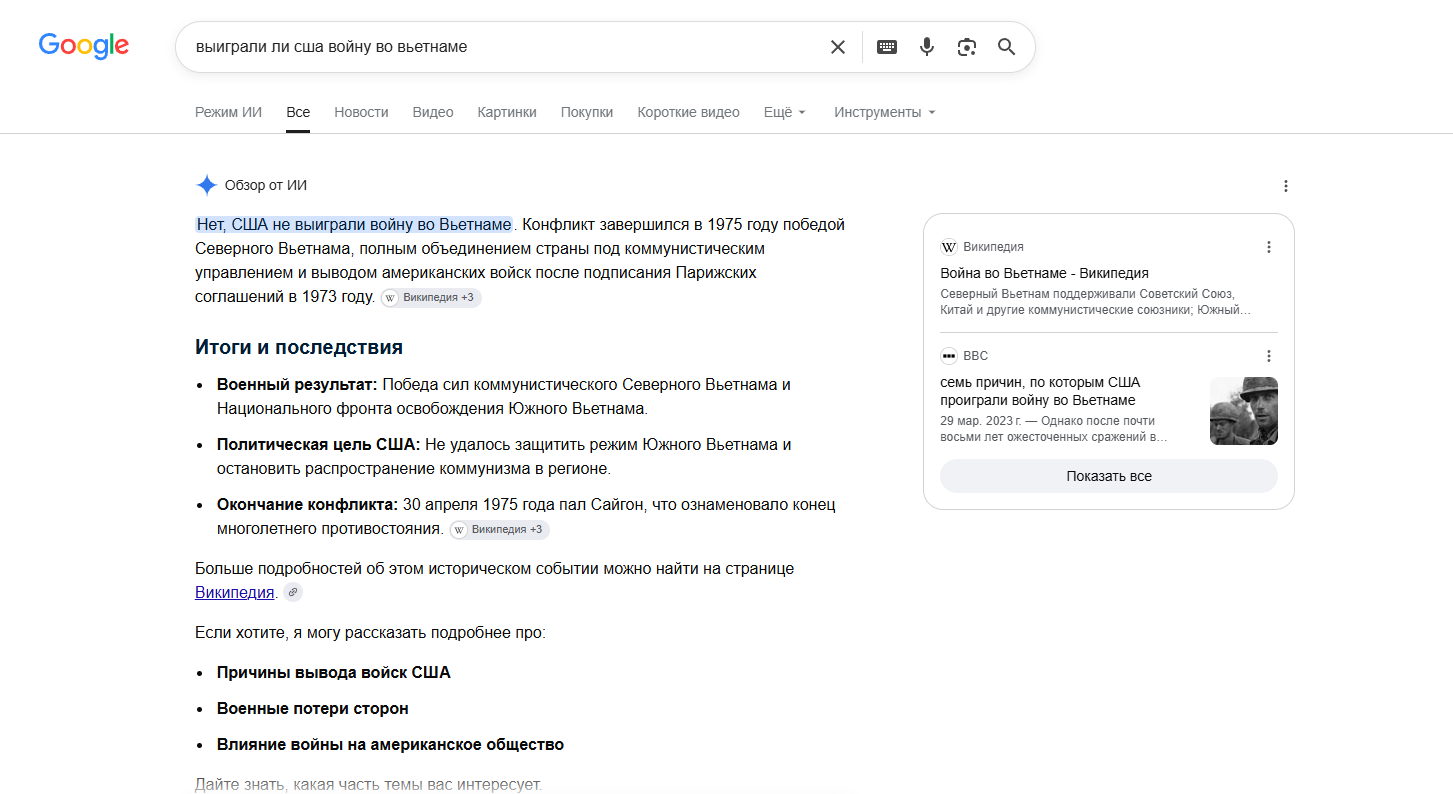Image resolution: width=1453 pixels, height=794 pixels.
Task: Click the link icon beside Википедия link
Action: coord(293,592)
